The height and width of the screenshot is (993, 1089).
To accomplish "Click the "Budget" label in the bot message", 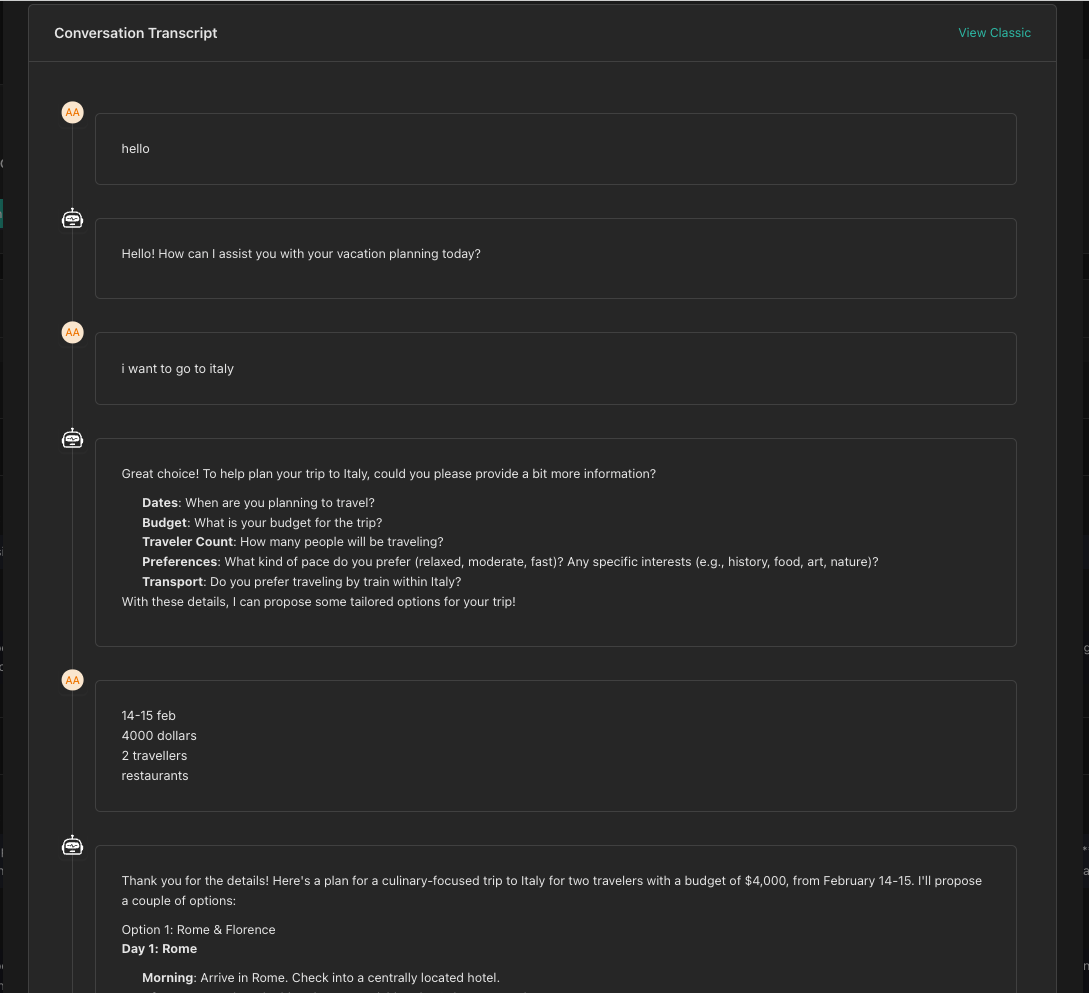I will point(164,522).
